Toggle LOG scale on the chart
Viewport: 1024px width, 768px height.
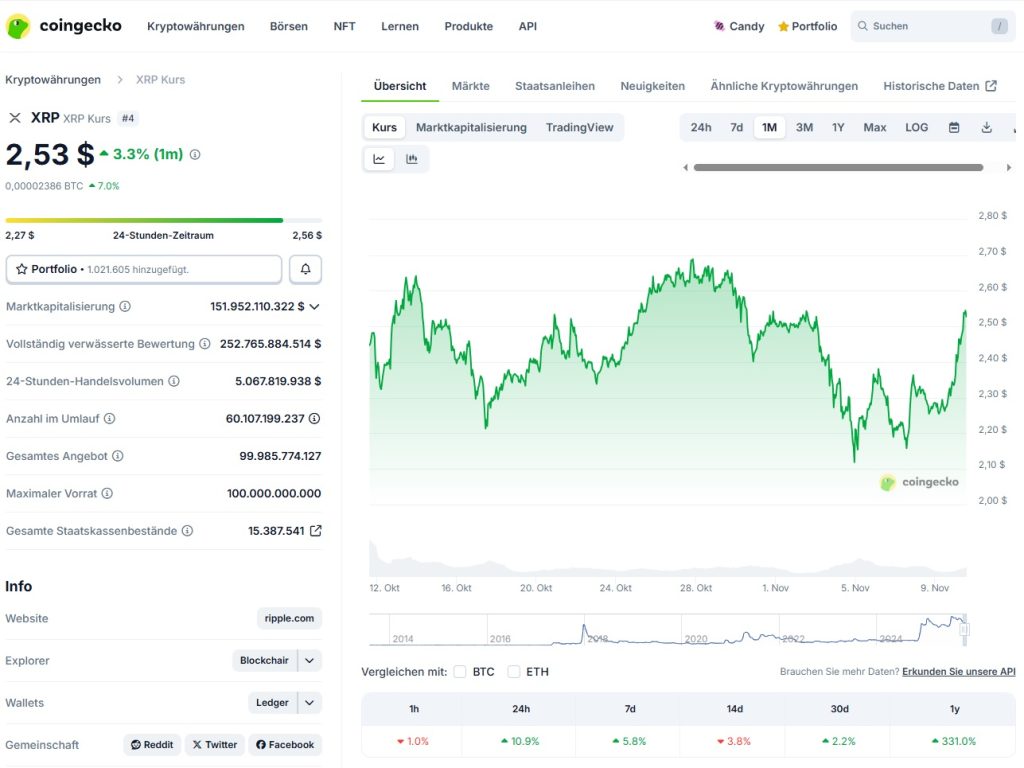(x=916, y=127)
